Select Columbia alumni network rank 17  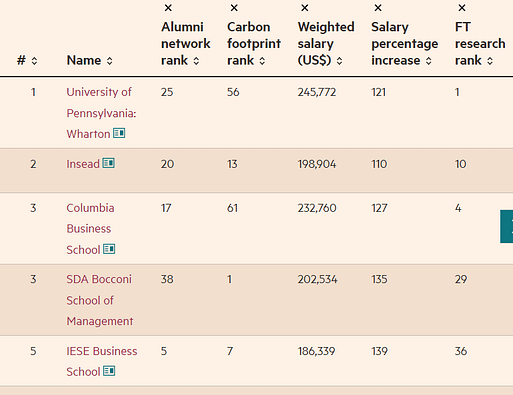tap(166, 208)
